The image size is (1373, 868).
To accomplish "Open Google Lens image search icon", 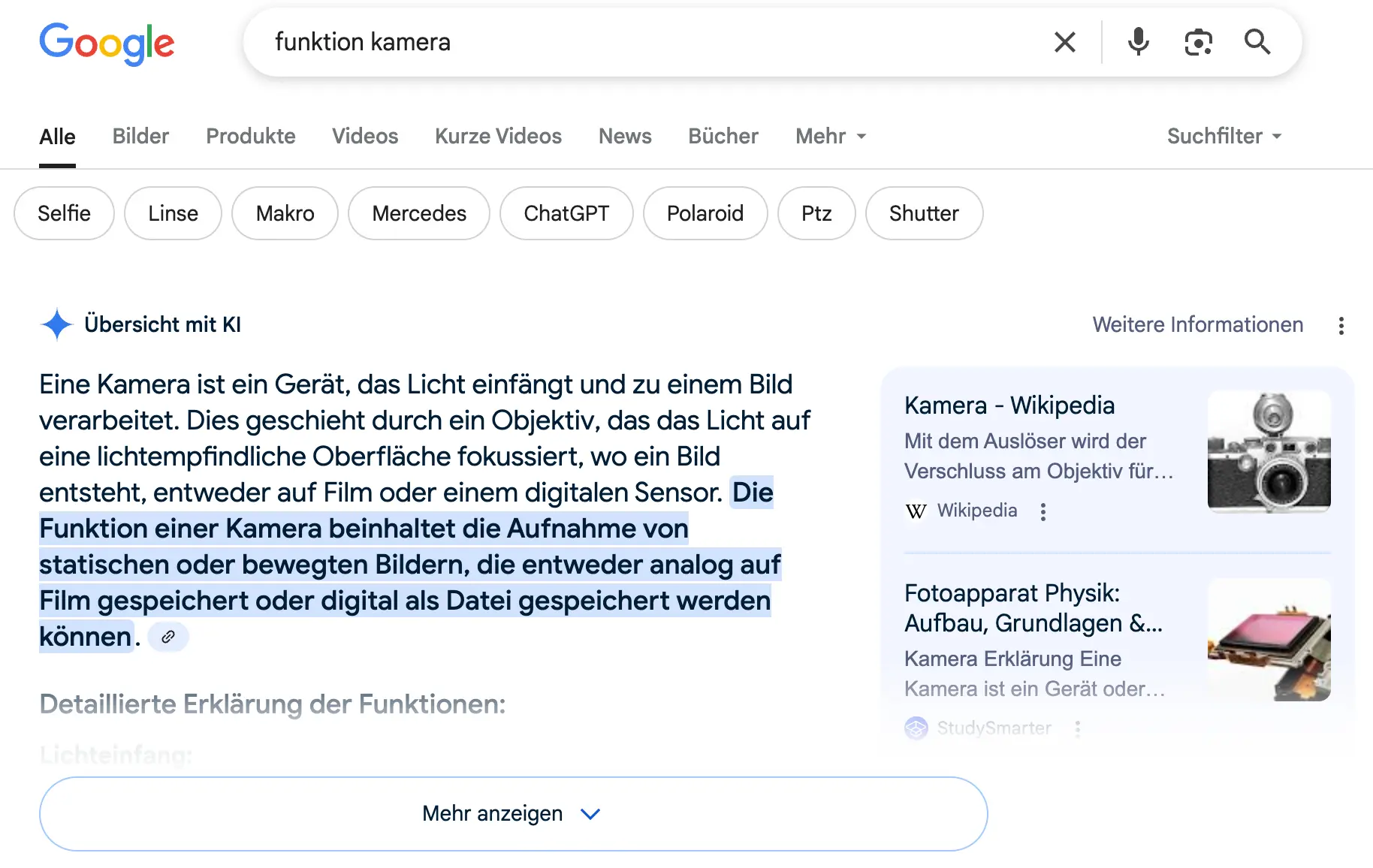I will point(1198,42).
